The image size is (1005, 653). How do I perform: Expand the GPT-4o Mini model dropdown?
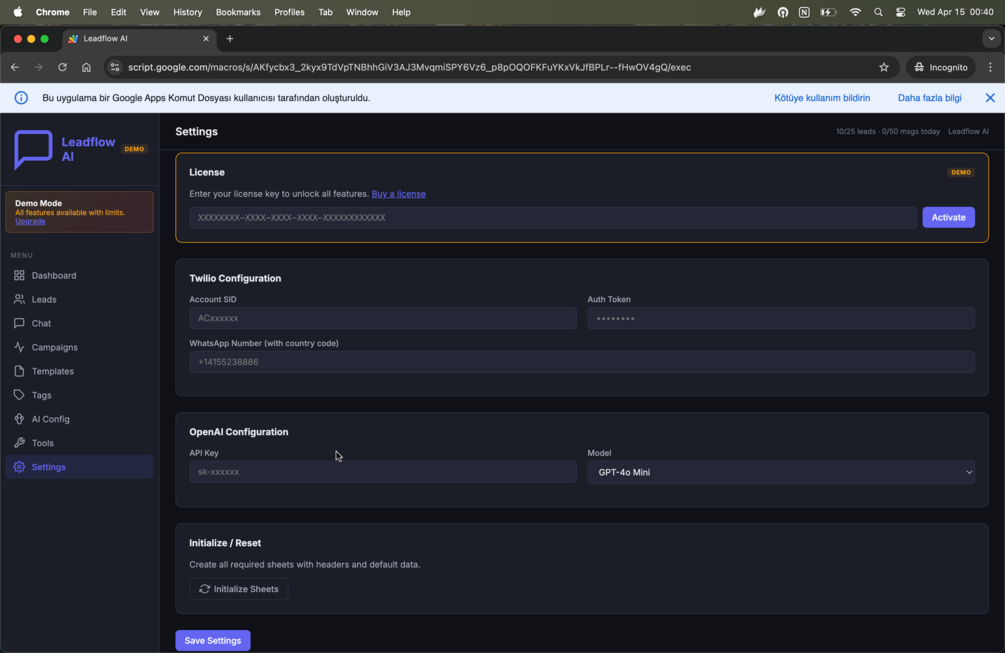[781, 472]
